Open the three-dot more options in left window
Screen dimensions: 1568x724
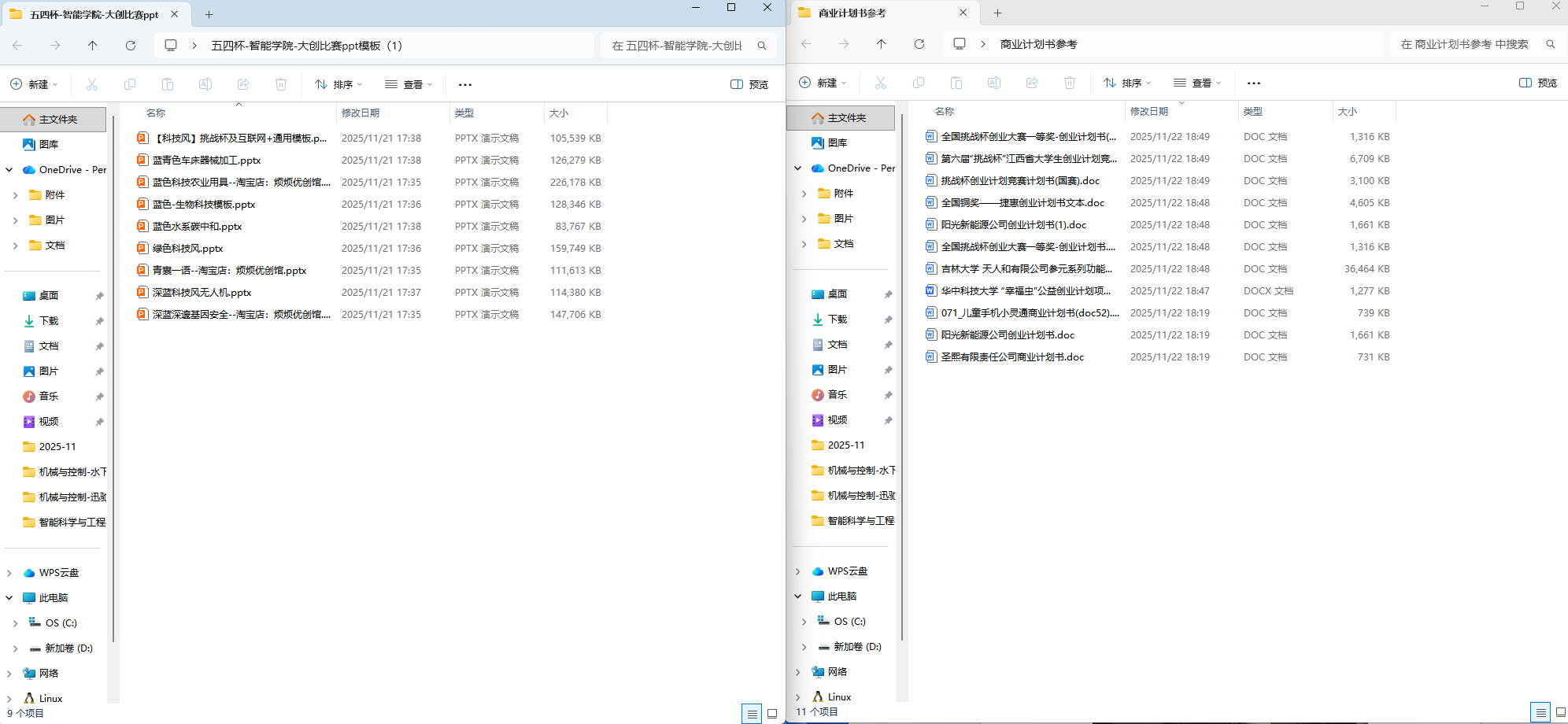[465, 84]
